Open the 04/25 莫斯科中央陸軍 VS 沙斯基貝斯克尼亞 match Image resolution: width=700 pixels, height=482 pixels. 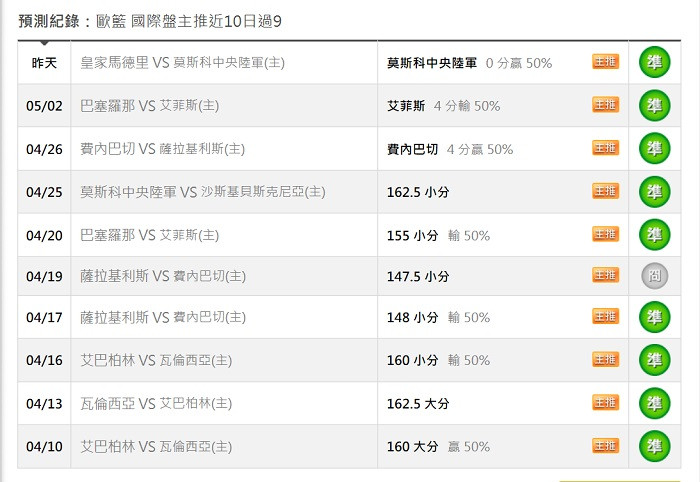(x=203, y=192)
